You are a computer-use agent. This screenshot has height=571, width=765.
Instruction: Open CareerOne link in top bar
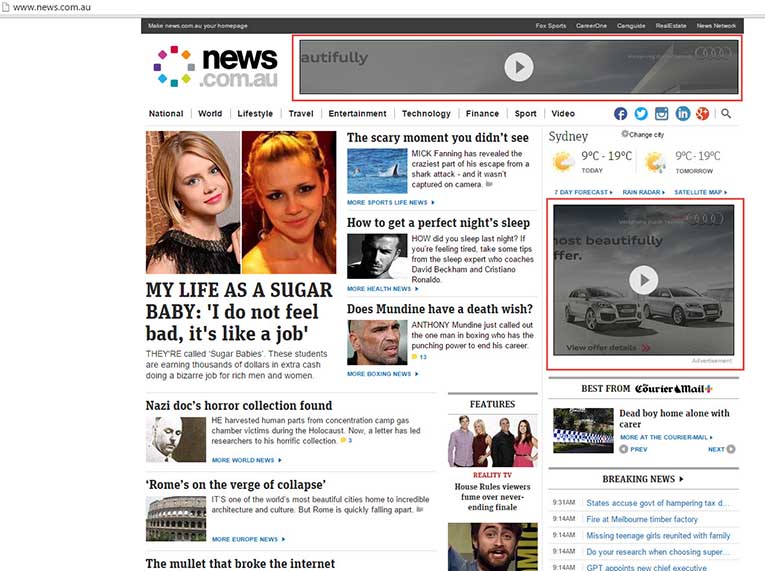[591, 26]
